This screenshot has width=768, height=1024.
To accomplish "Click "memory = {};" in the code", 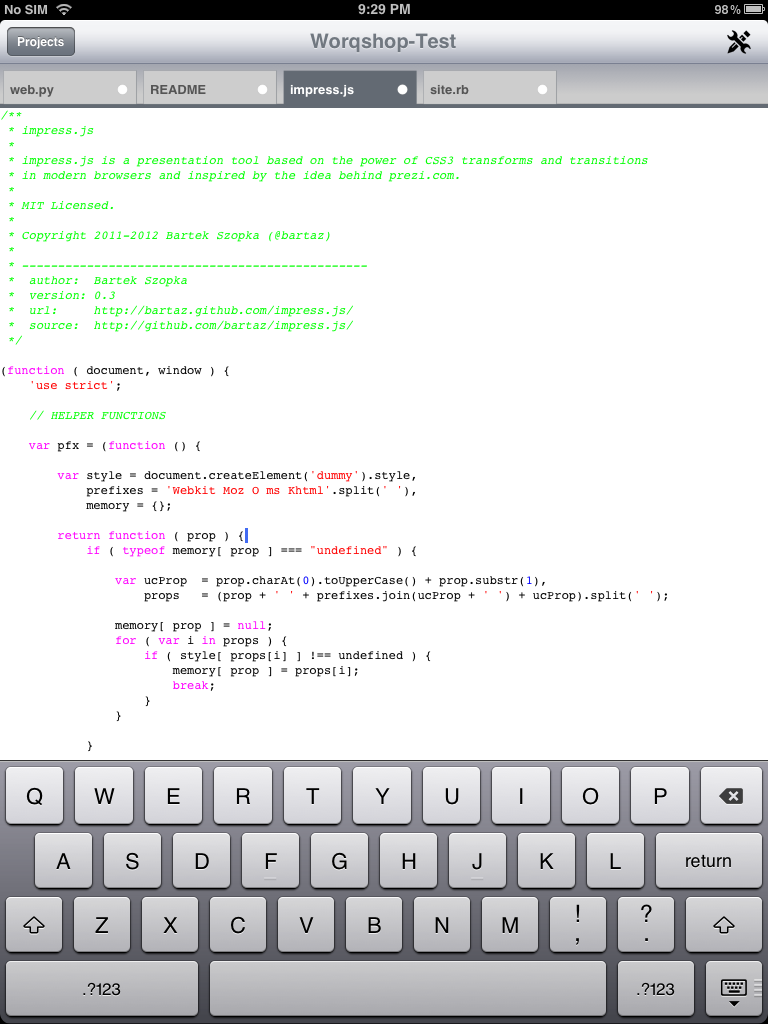I will (129, 505).
